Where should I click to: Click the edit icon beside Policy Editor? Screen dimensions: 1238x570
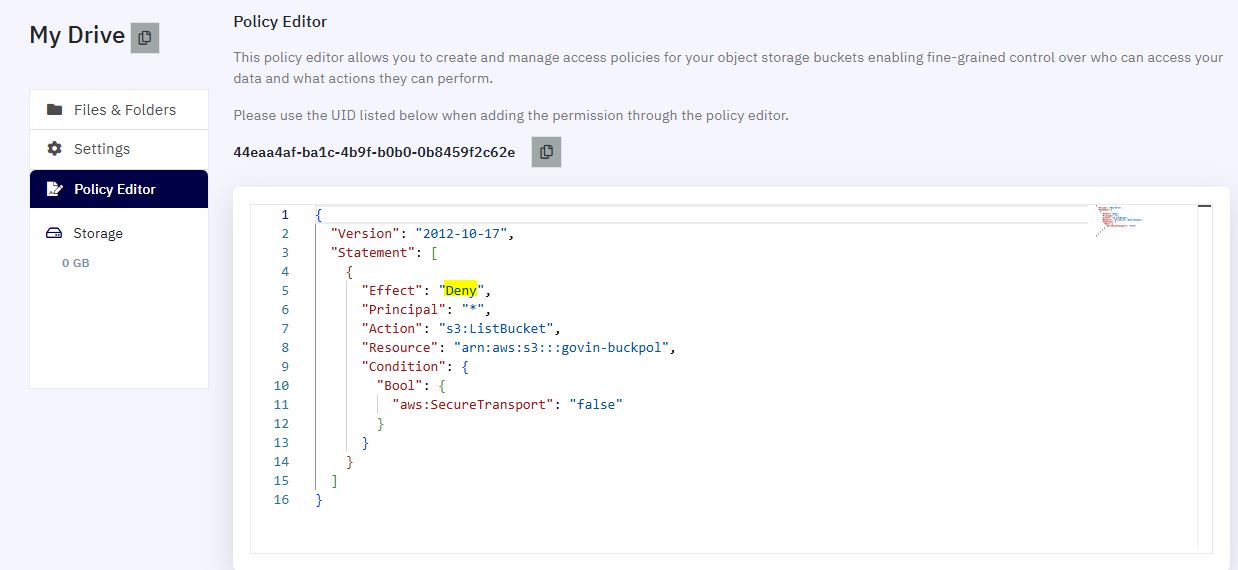pos(55,189)
